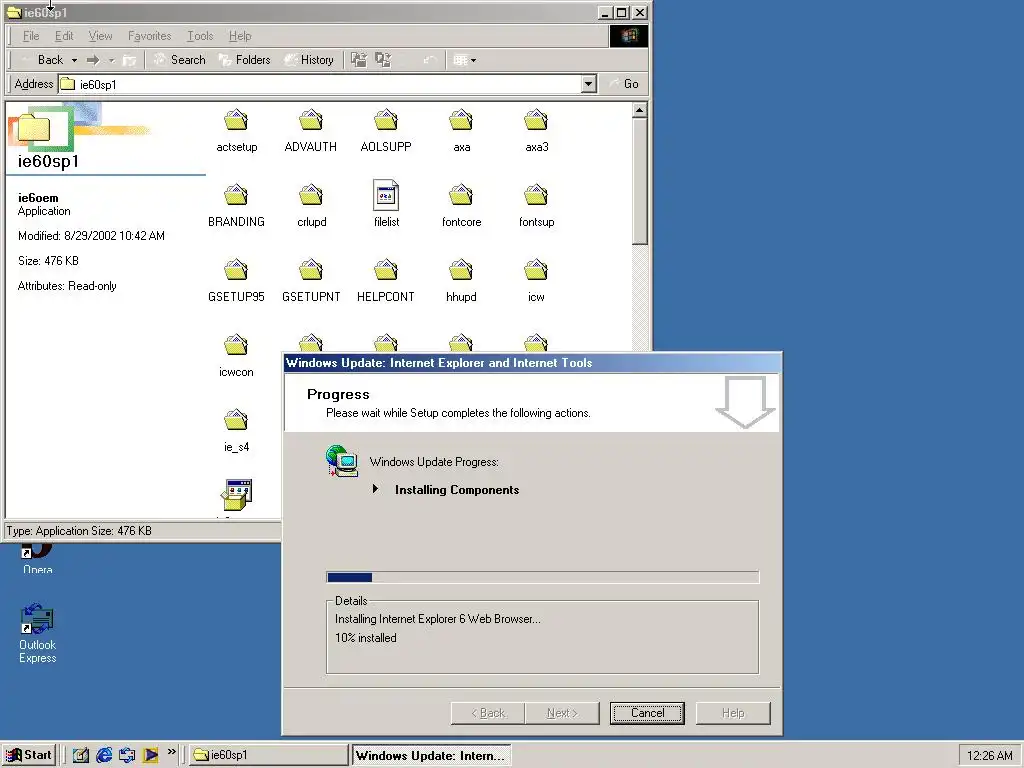Switch to ie60sp1 taskbar button
This screenshot has width=1024, height=768.
(268, 755)
